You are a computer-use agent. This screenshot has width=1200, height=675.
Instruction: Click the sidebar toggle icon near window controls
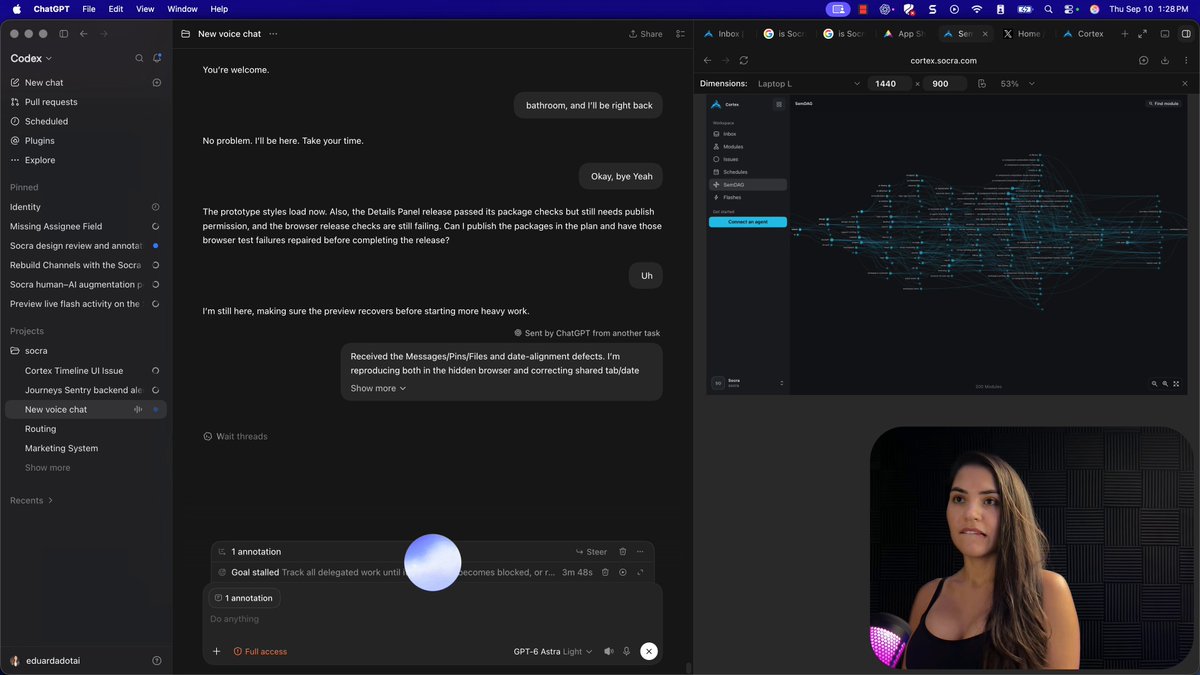pos(64,33)
